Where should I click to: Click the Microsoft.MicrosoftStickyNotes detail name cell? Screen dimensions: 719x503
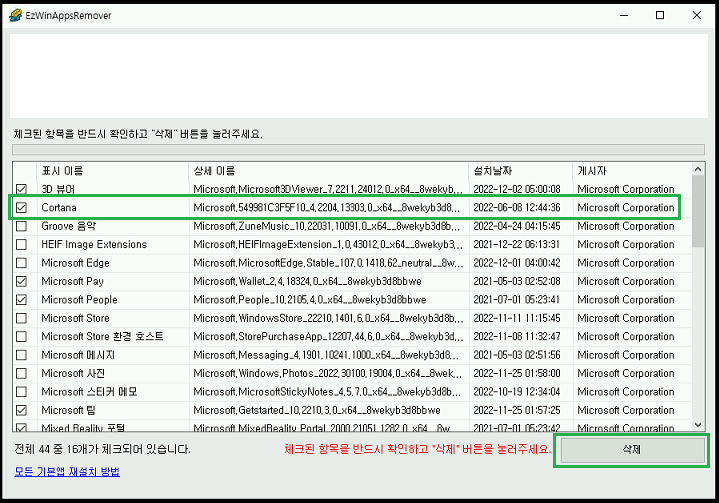point(328,392)
